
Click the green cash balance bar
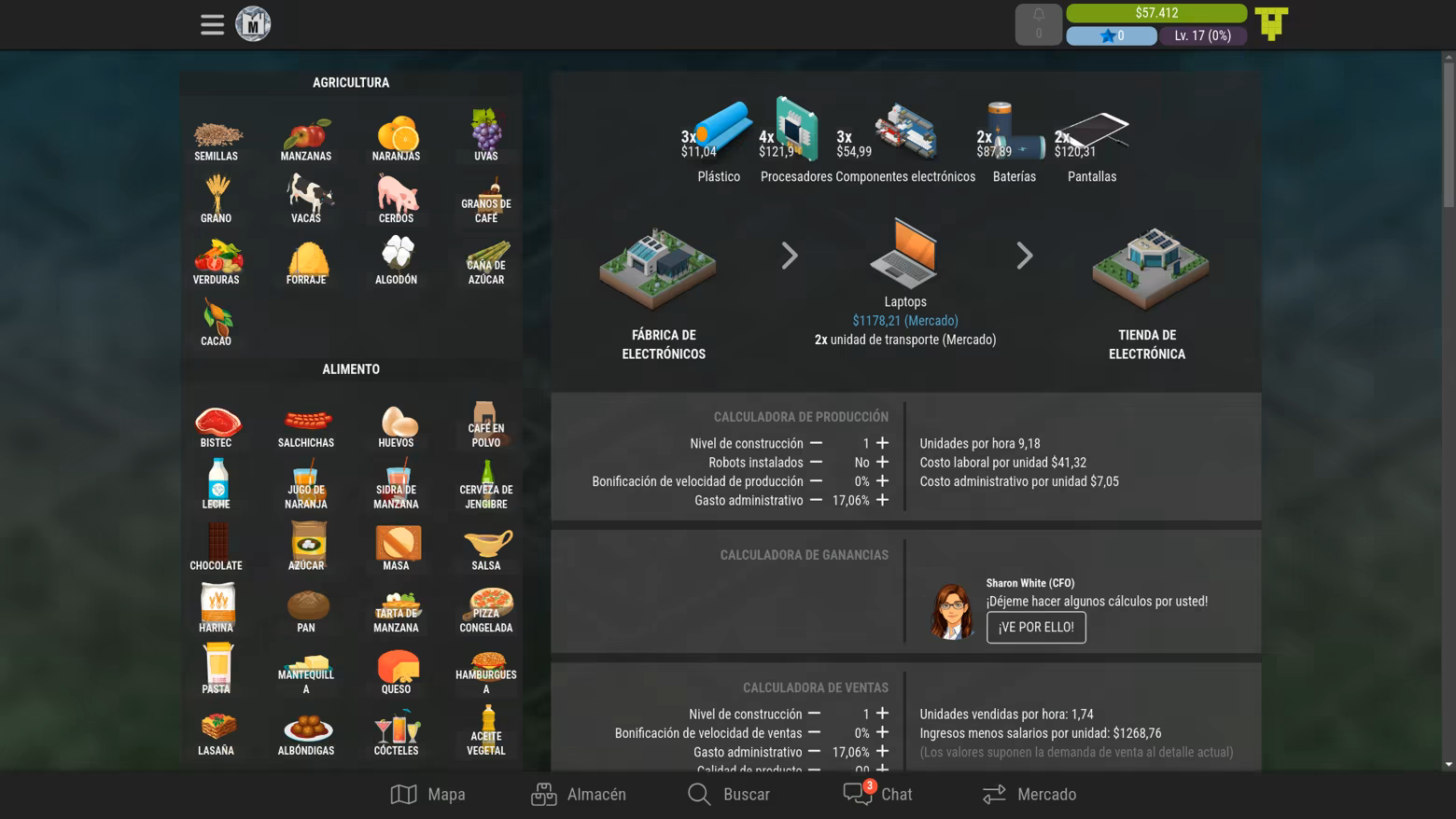(1155, 13)
